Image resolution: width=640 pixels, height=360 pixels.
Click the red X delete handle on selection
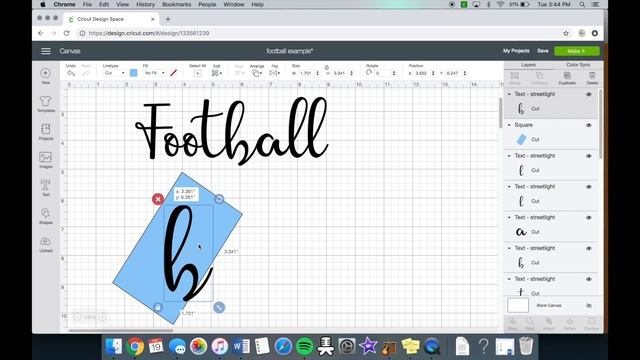coord(158,199)
